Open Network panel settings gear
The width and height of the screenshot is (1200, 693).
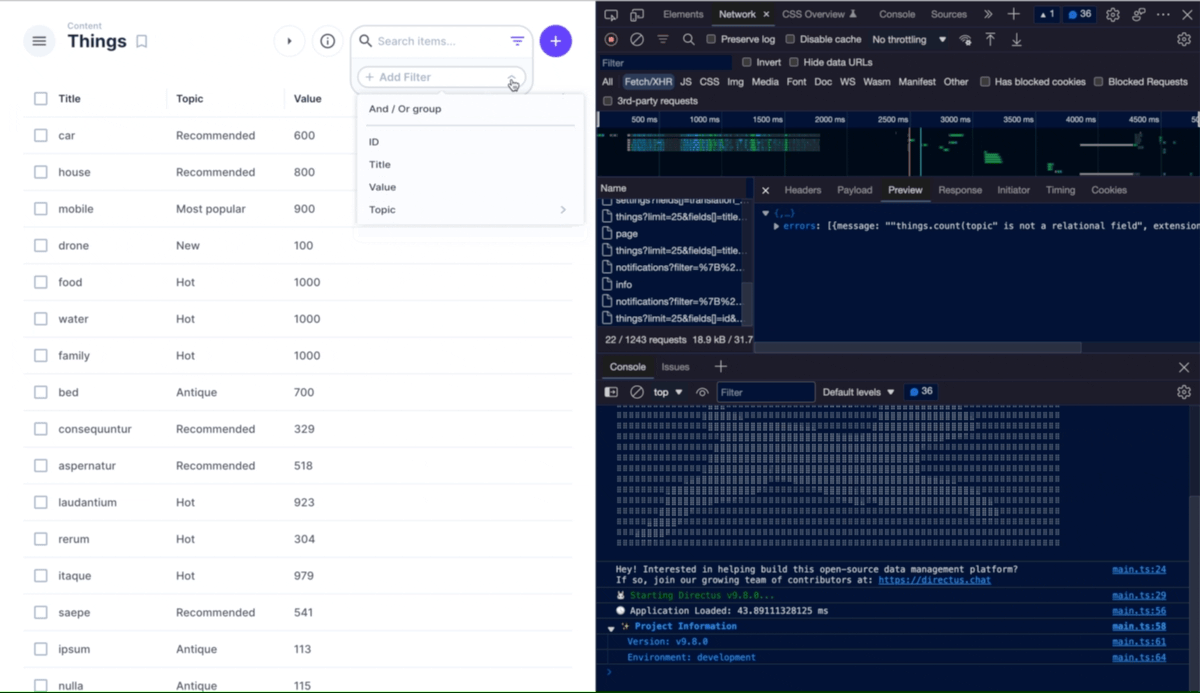point(1184,39)
